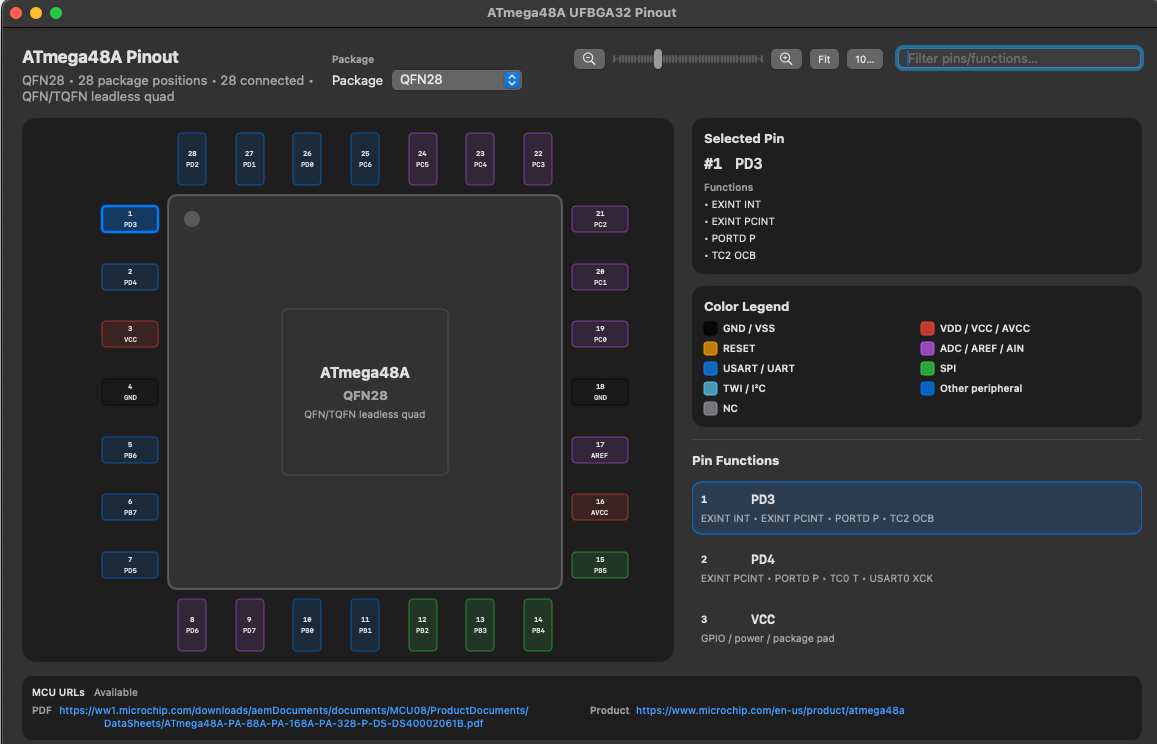Select pin 27 PD1 on the chip
The height and width of the screenshot is (744, 1157).
(249, 159)
